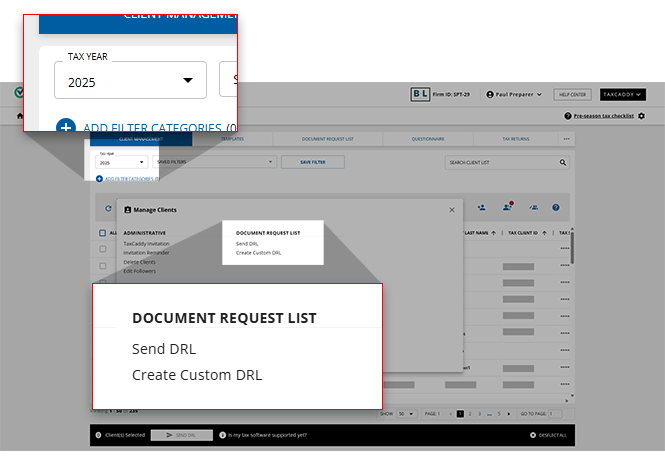
Task: Sort by Last Name using its arrow
Action: pos(493,233)
